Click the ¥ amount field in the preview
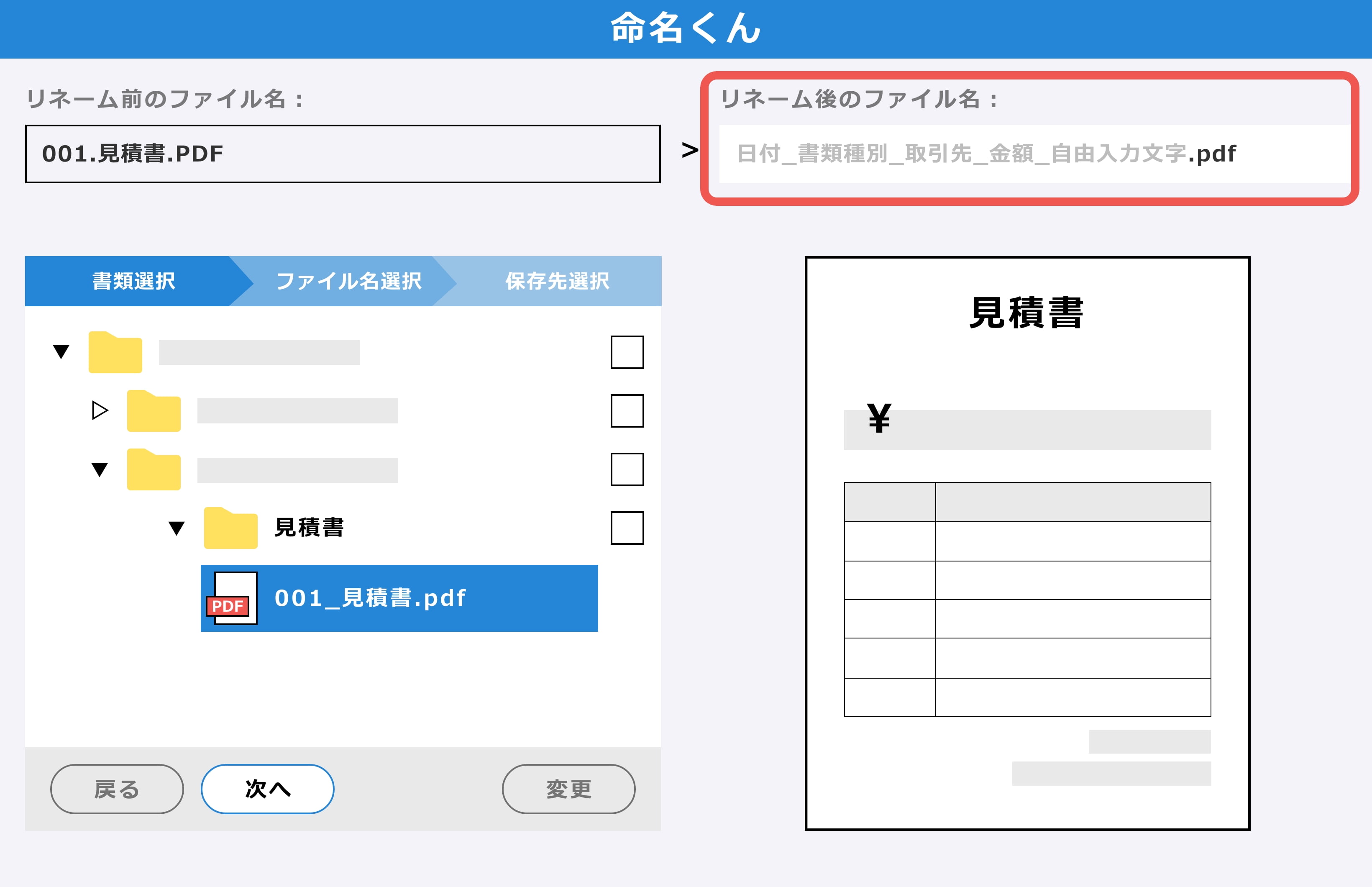This screenshot has height=887, width=1372. tap(1028, 430)
